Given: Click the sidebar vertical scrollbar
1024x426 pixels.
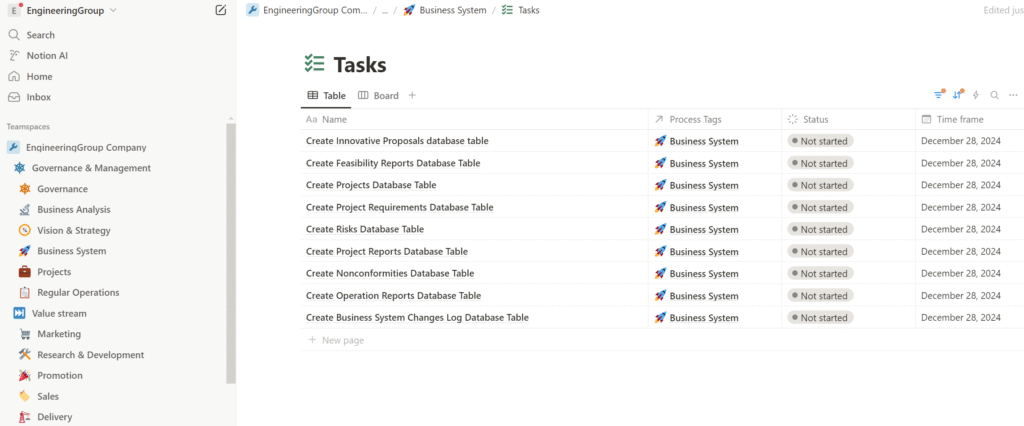Looking at the screenshot, I should pos(231,250).
